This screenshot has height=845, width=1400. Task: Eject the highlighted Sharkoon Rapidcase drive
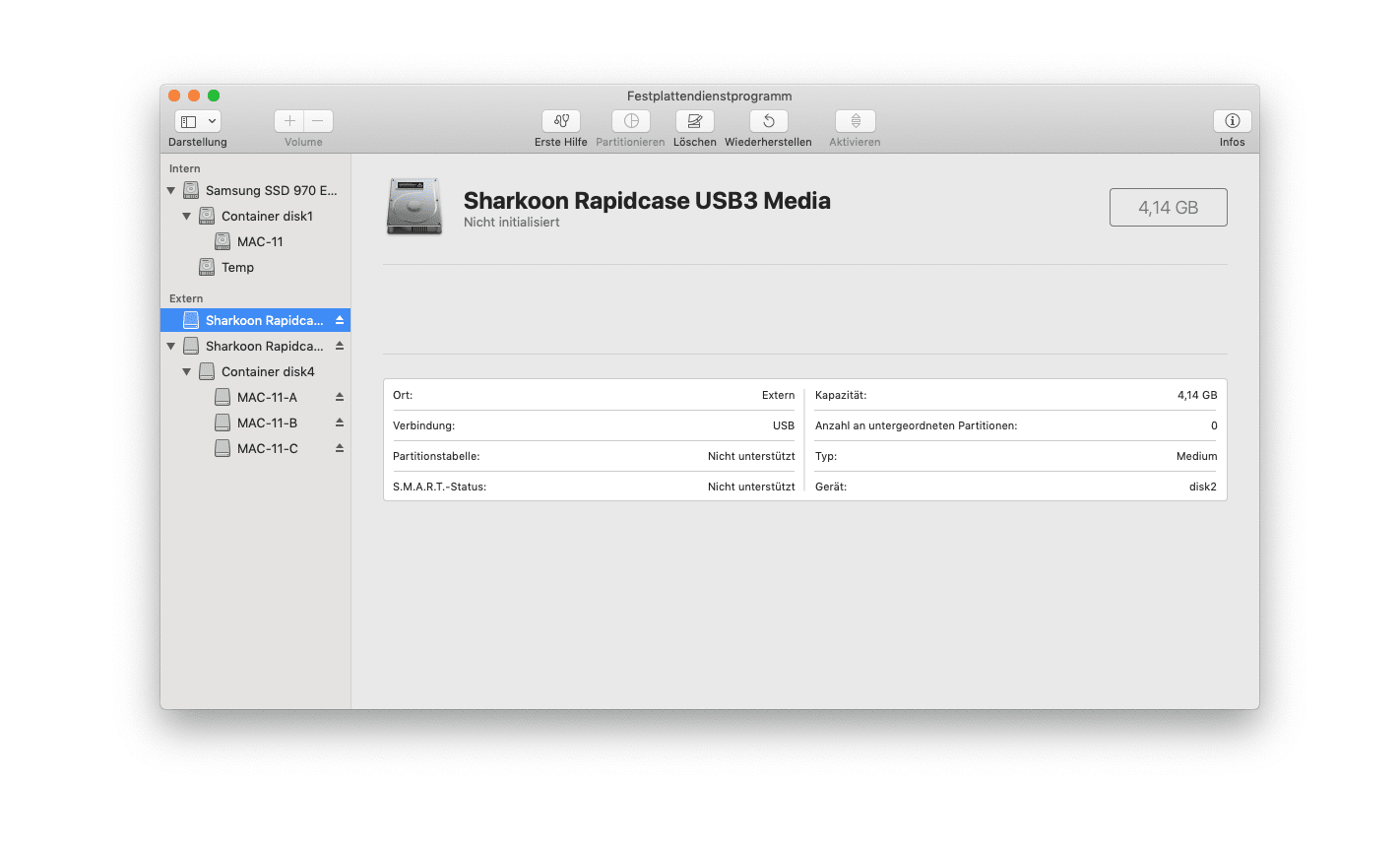340,321
